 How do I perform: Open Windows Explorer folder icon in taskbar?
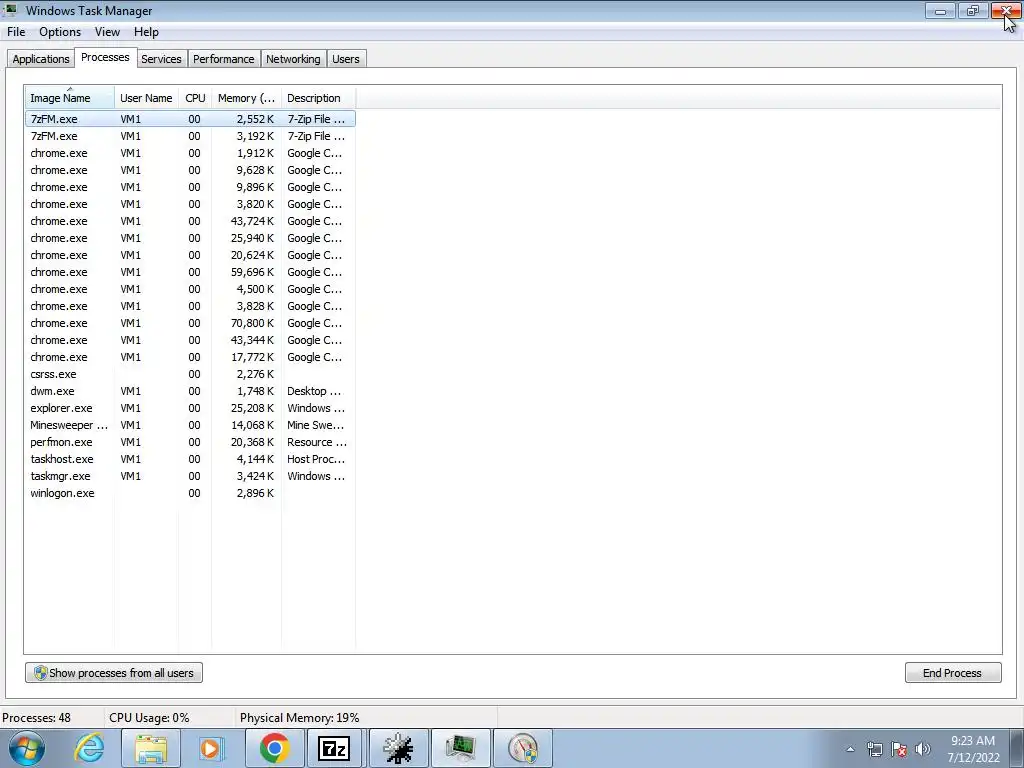pos(151,748)
